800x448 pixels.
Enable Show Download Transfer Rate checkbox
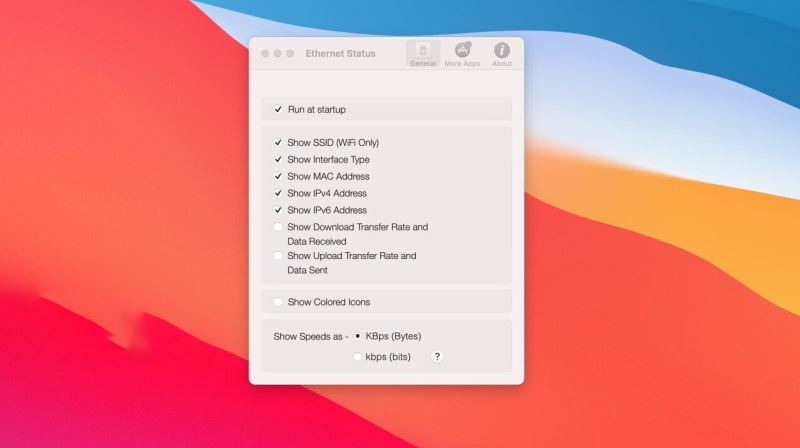tap(278, 227)
